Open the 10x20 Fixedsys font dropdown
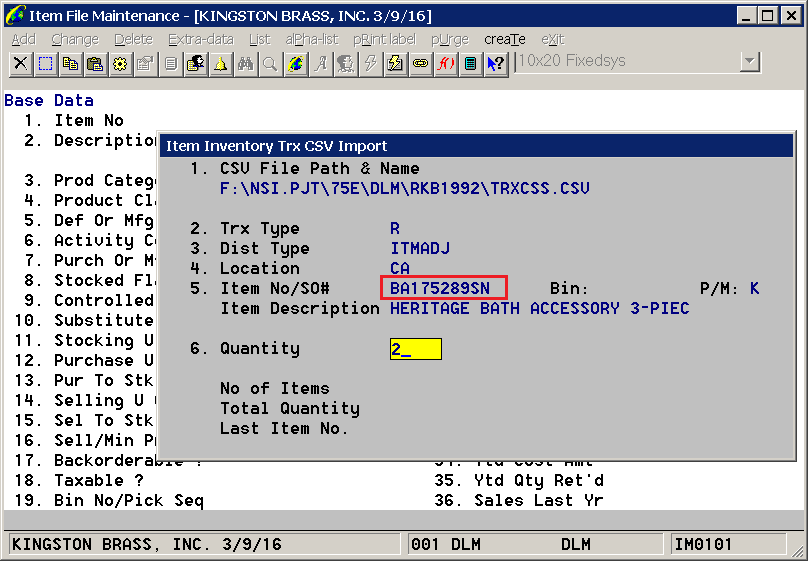This screenshot has height=561, width=808. click(750, 62)
